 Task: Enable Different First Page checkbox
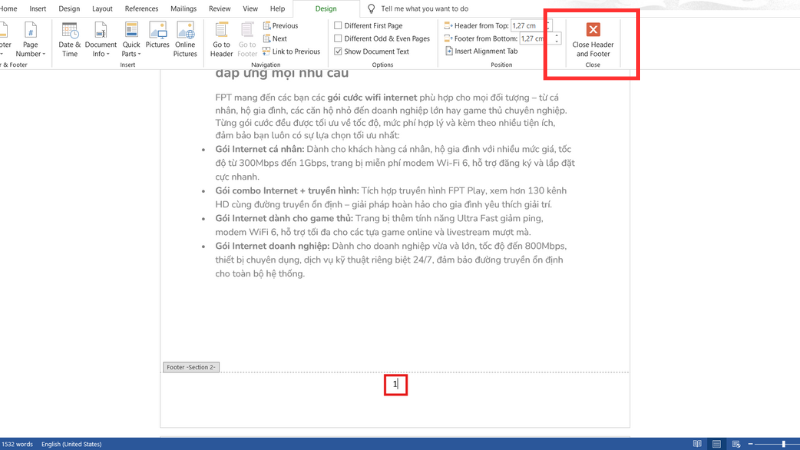click(338, 25)
